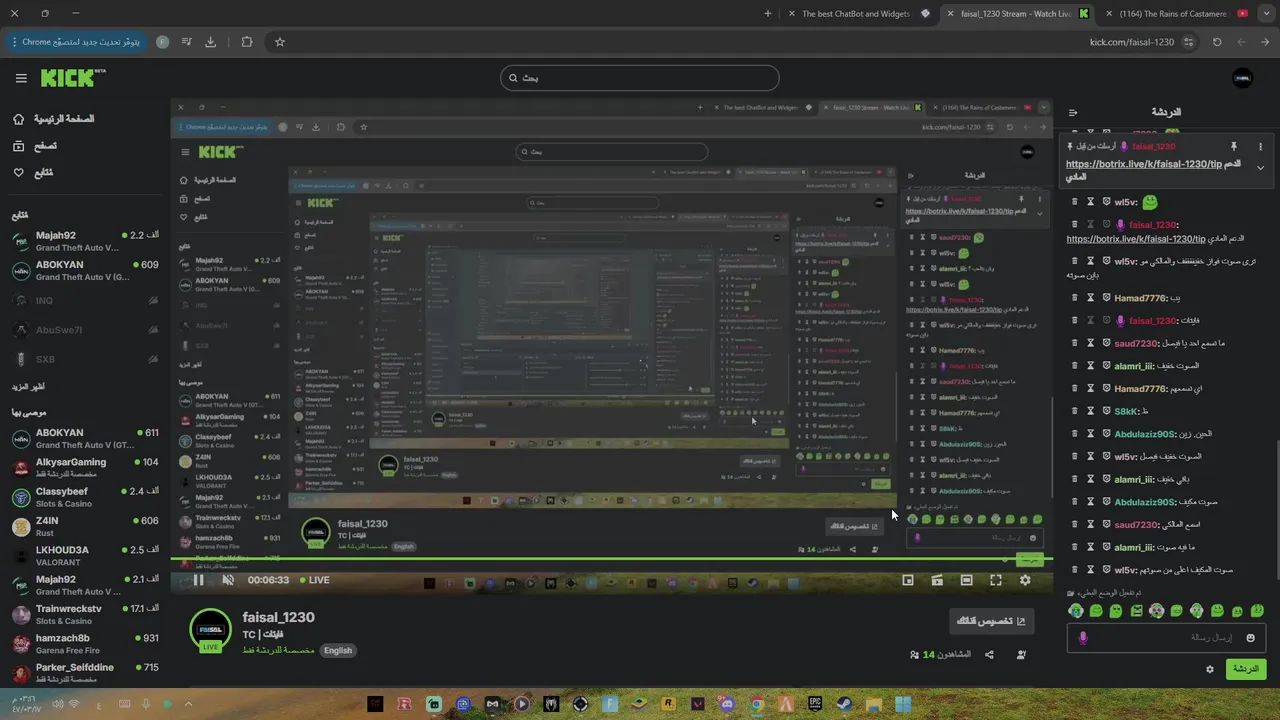Timeout Abdulaziz90S on the sound message
Viewport: 1280px width, 720px height.
tap(1091, 502)
